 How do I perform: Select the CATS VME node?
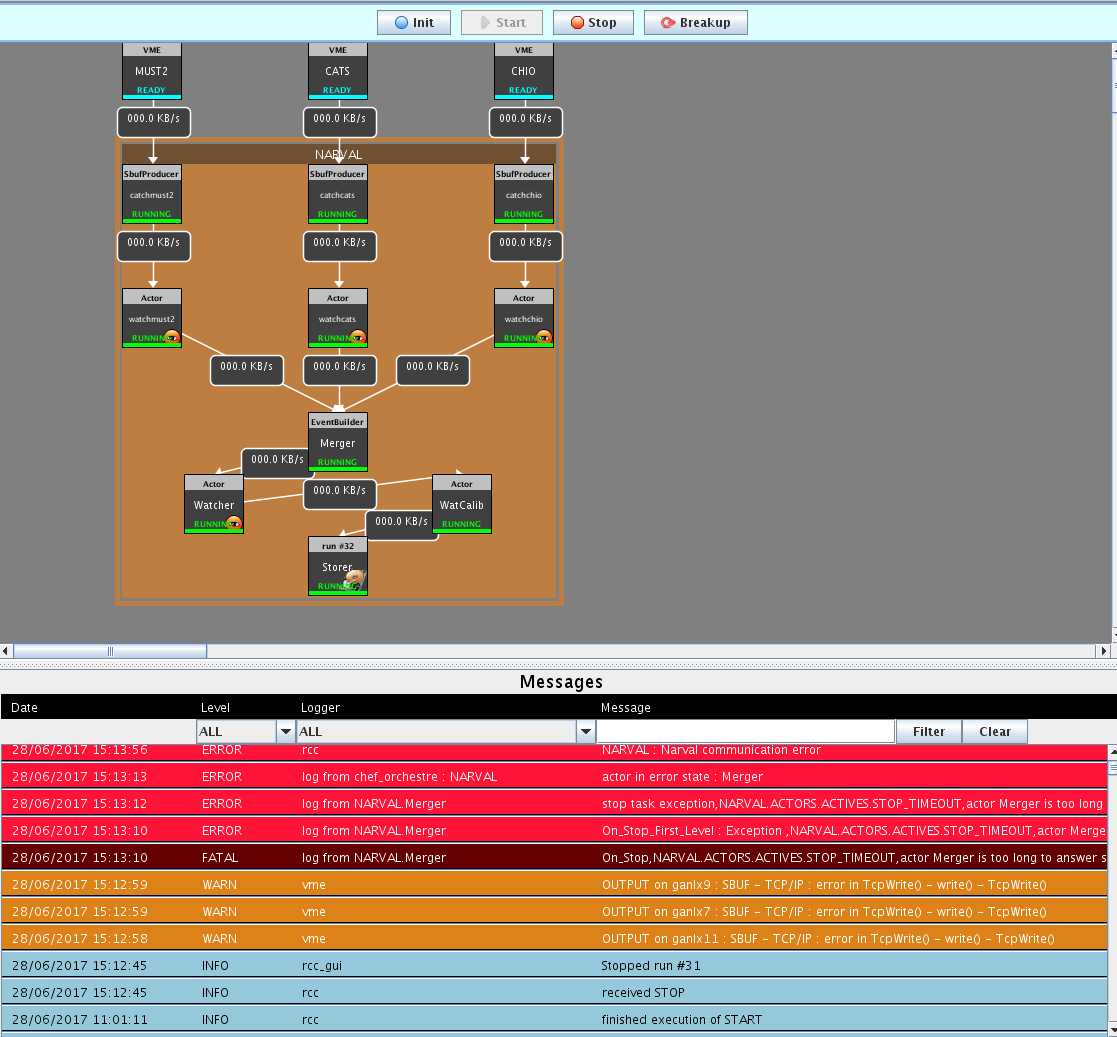tap(338, 71)
